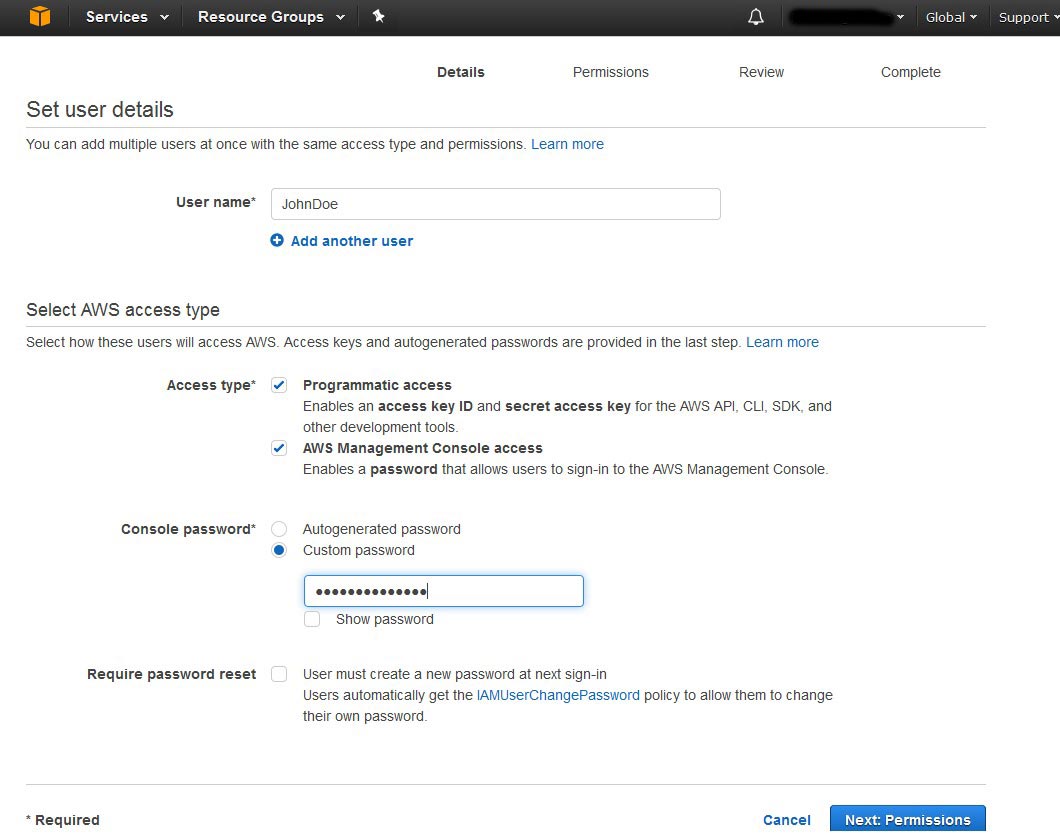Open the notifications bell icon
Viewport: 1060px width, 839px height.
[x=756, y=17]
